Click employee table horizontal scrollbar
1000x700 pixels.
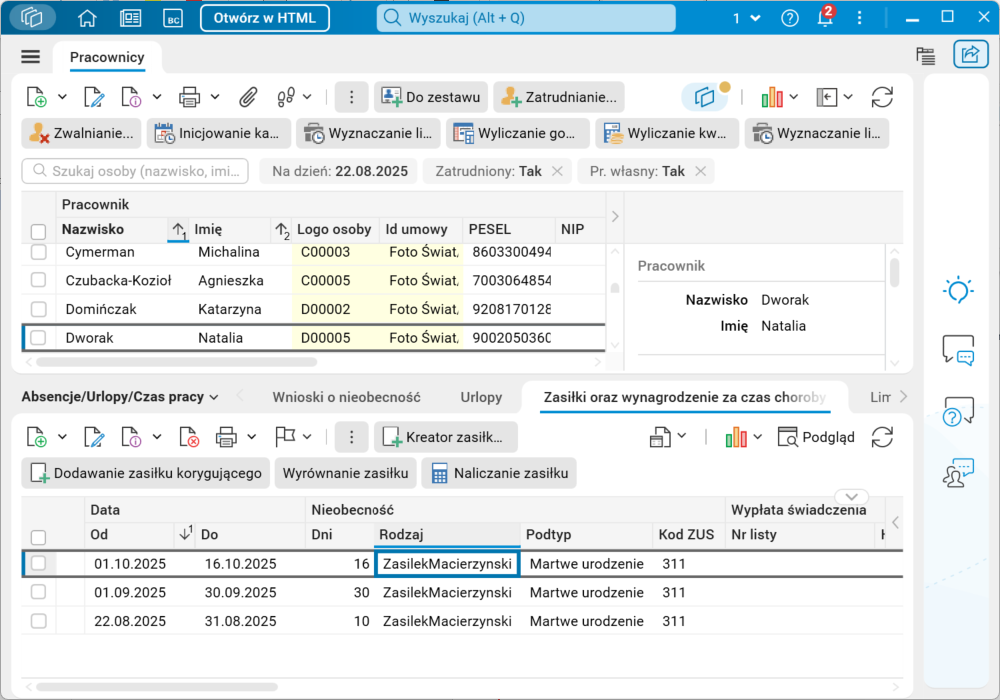177,362
